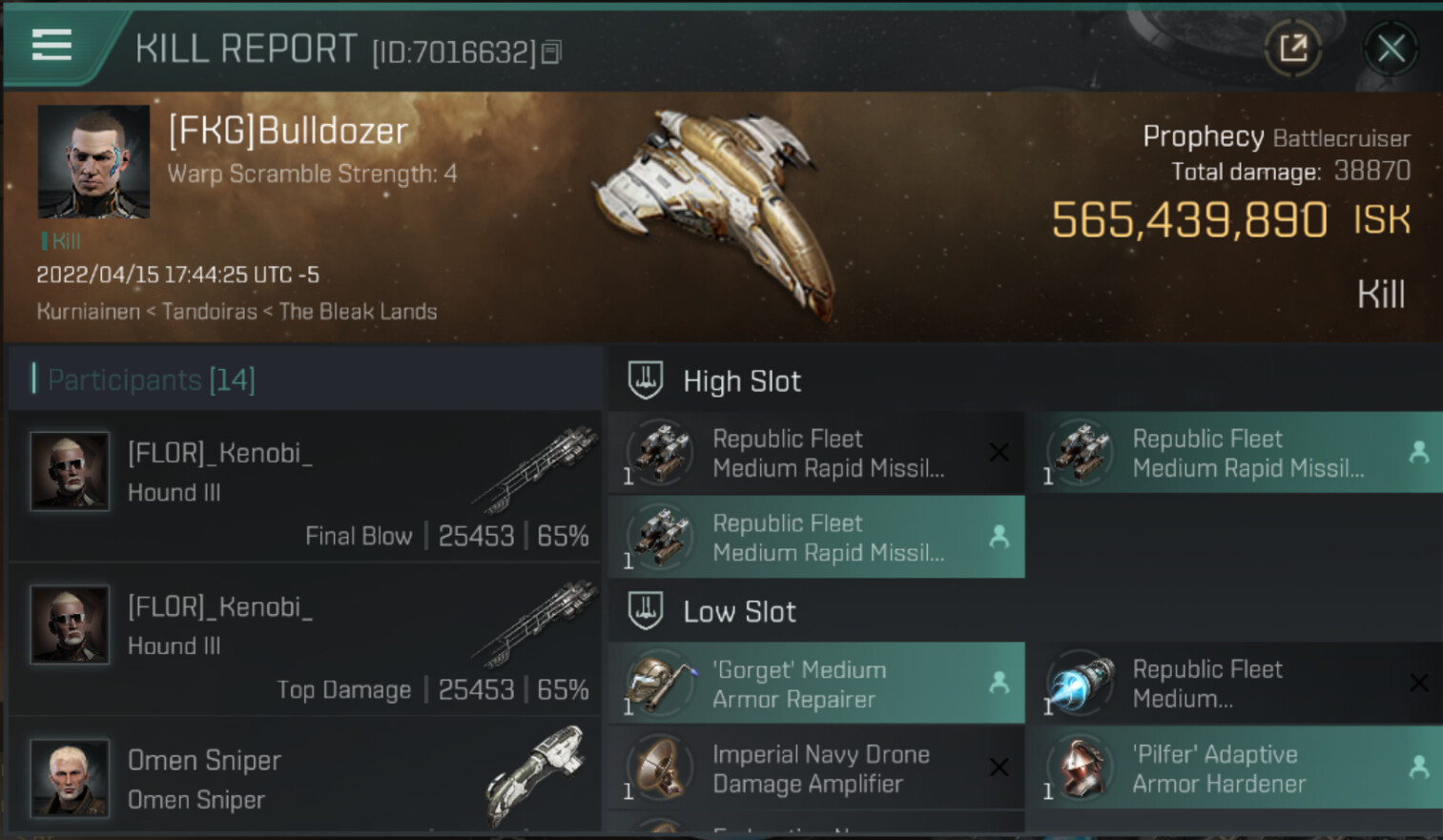Viewport: 1443px width, 840px height.
Task: Click the High Slot section icon
Action: [646, 380]
